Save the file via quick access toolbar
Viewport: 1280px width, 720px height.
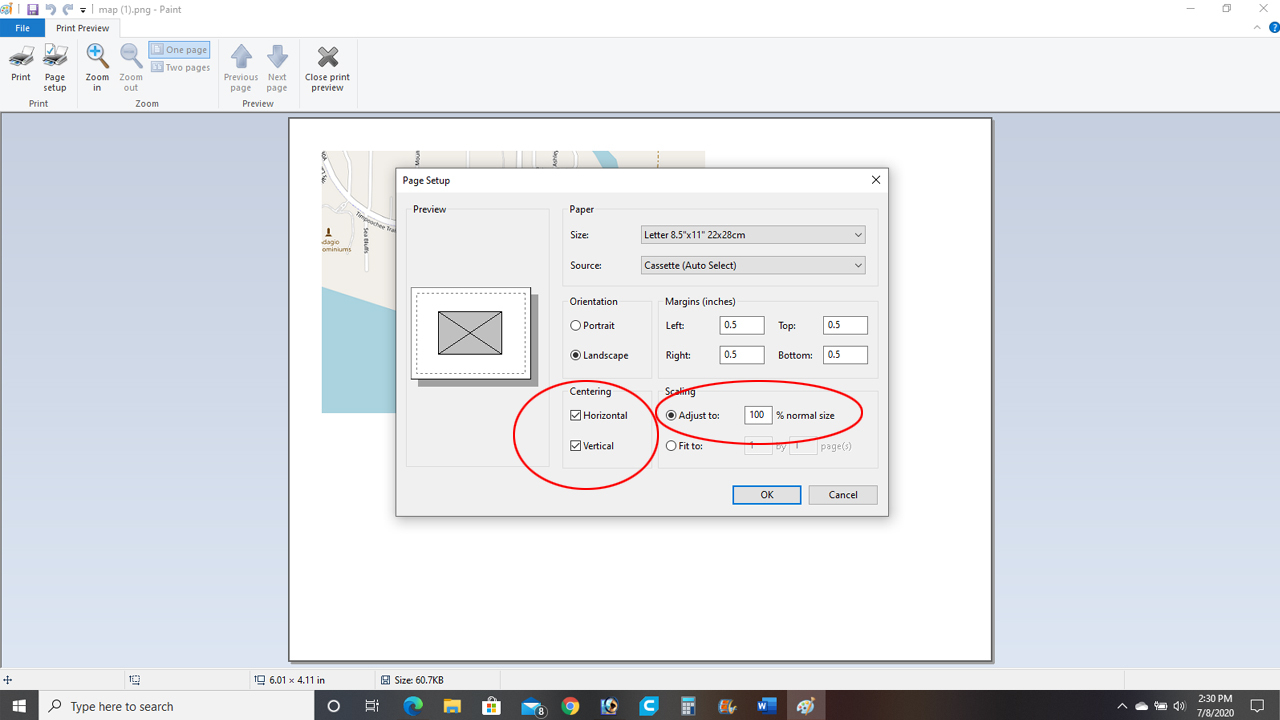pyautogui.click(x=32, y=9)
